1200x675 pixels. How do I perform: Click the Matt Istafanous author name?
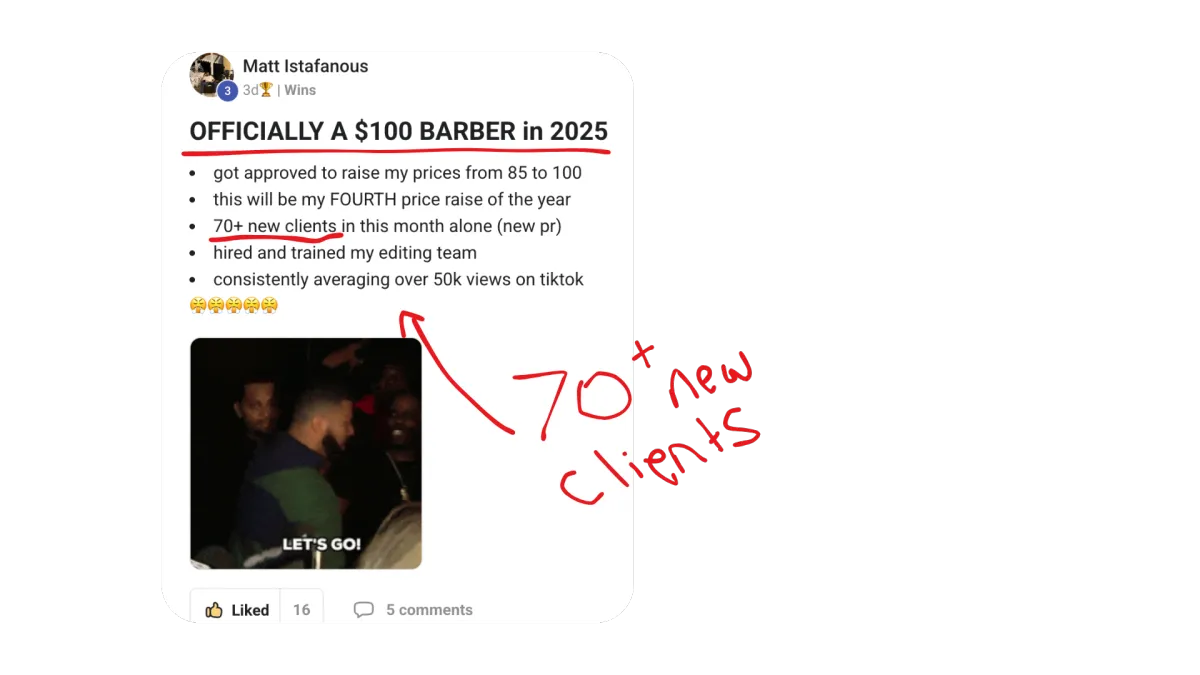click(305, 66)
